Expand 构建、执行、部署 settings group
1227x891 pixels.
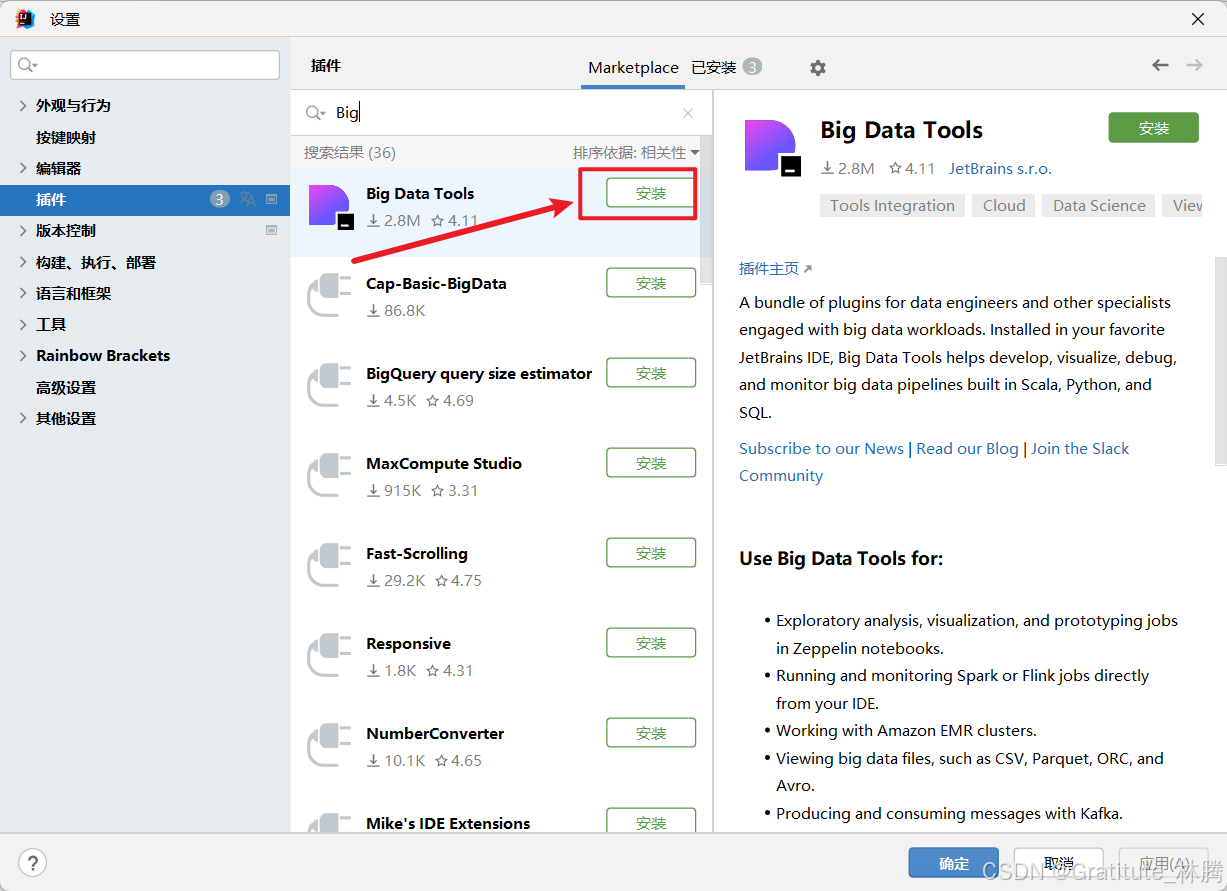point(23,262)
